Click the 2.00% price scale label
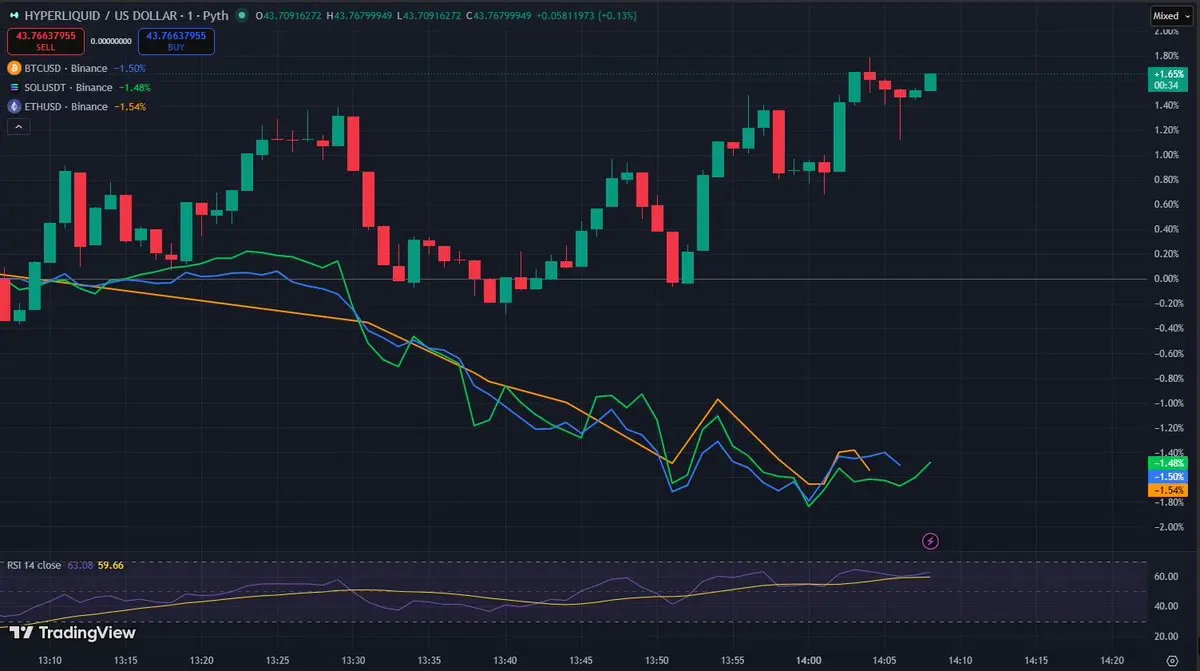This screenshot has width=1200, height=671. pos(1167,31)
